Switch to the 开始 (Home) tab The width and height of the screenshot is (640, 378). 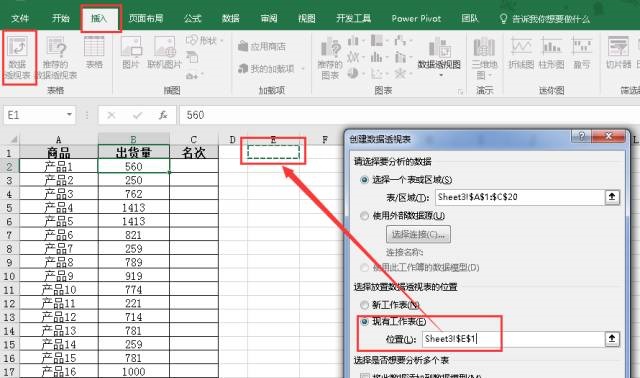(61, 18)
